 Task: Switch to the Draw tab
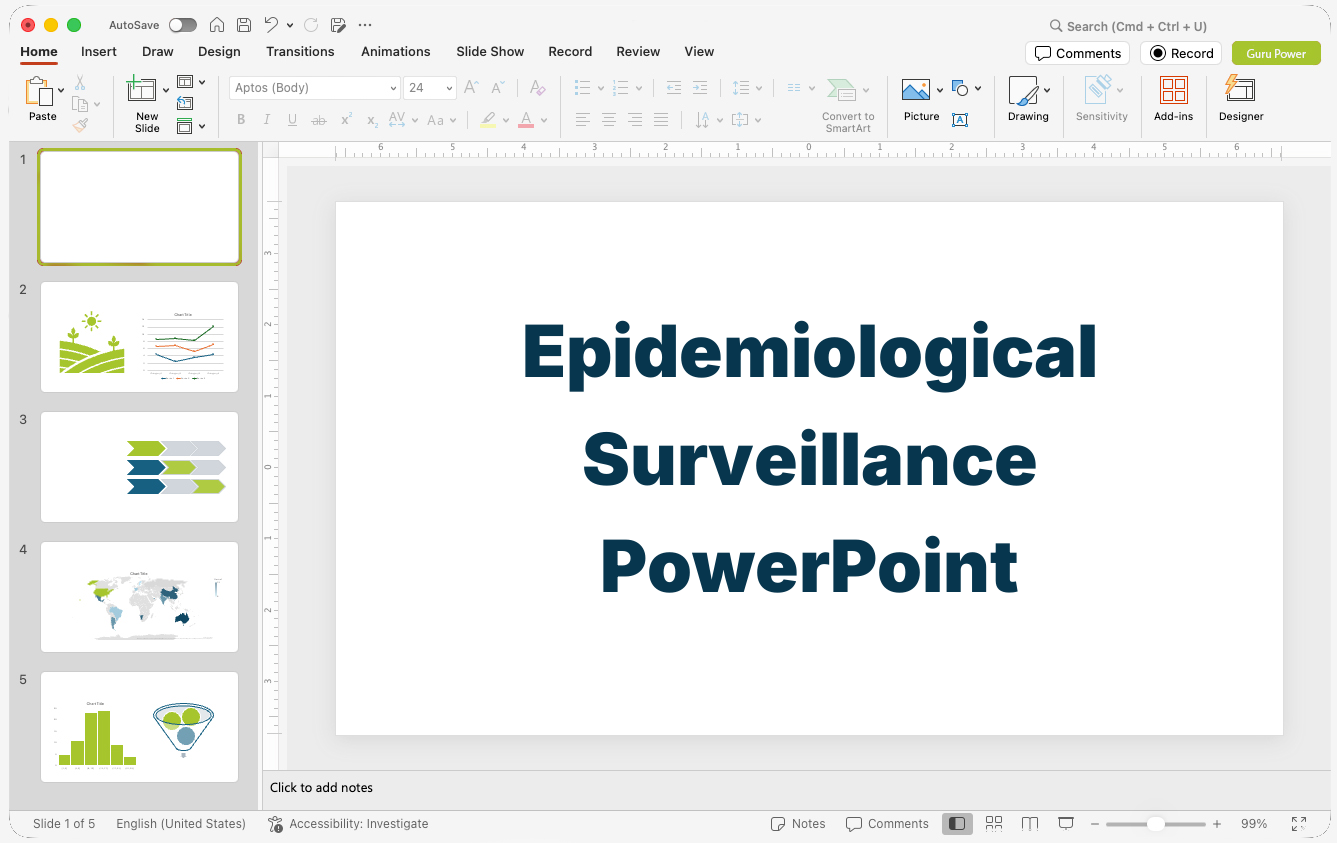tap(158, 51)
